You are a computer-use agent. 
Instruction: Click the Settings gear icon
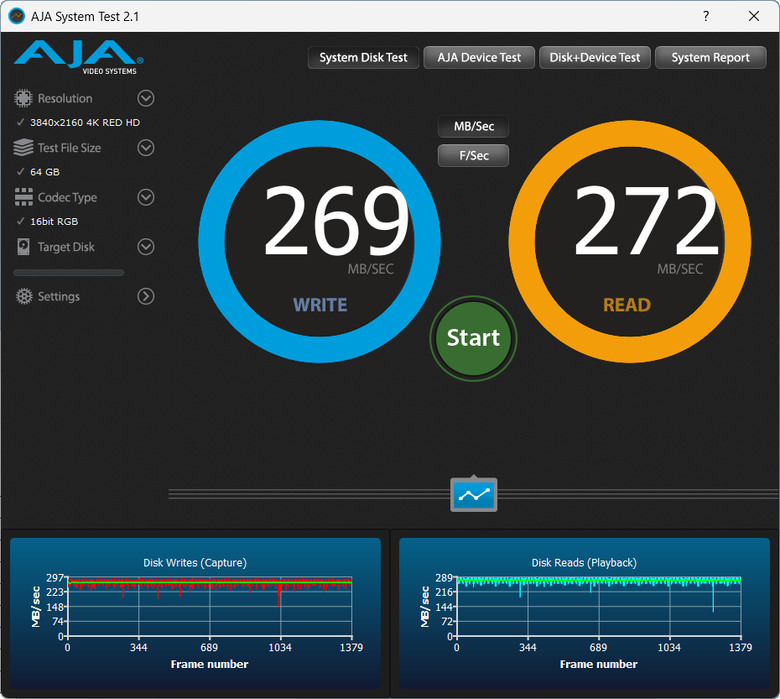tap(24, 297)
